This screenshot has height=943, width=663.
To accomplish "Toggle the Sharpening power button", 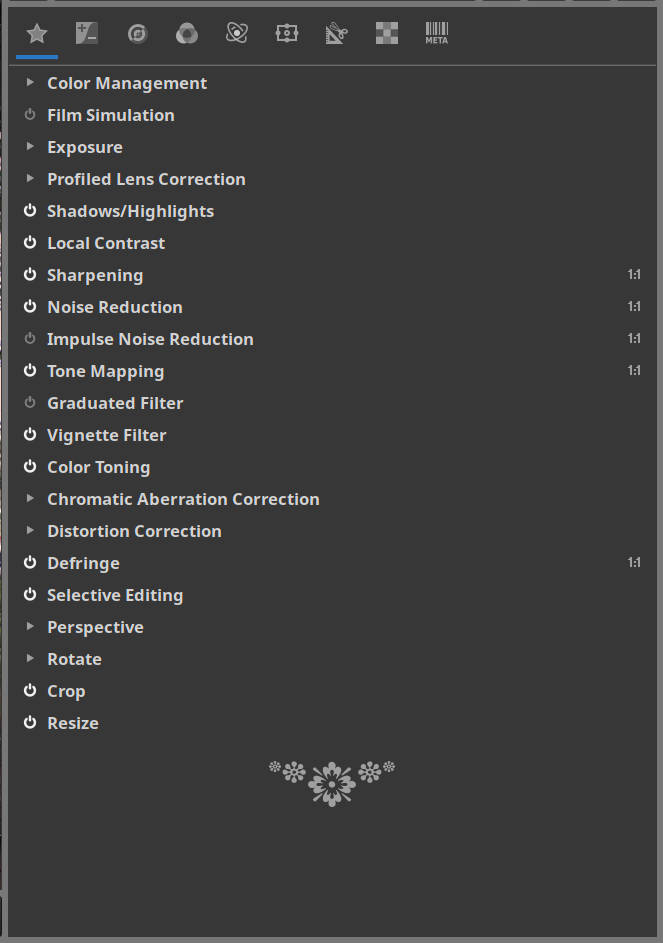I will [x=30, y=275].
